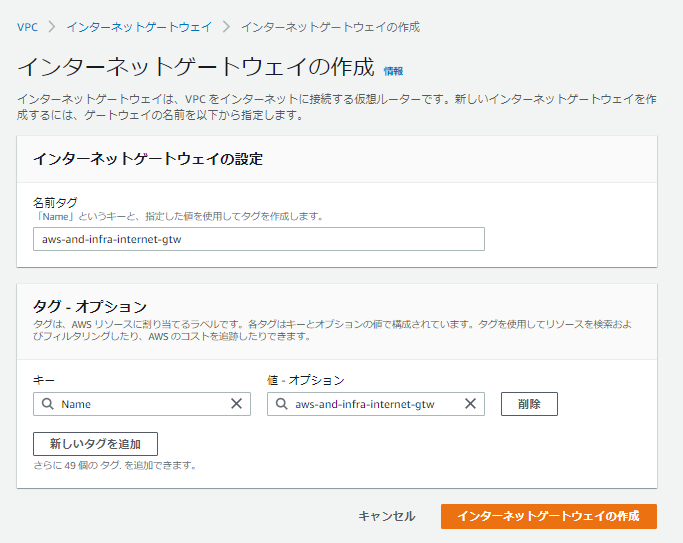Viewport: 683px width, 543px height.
Task: Cancel with the キャンセル button
Action: coord(387,516)
